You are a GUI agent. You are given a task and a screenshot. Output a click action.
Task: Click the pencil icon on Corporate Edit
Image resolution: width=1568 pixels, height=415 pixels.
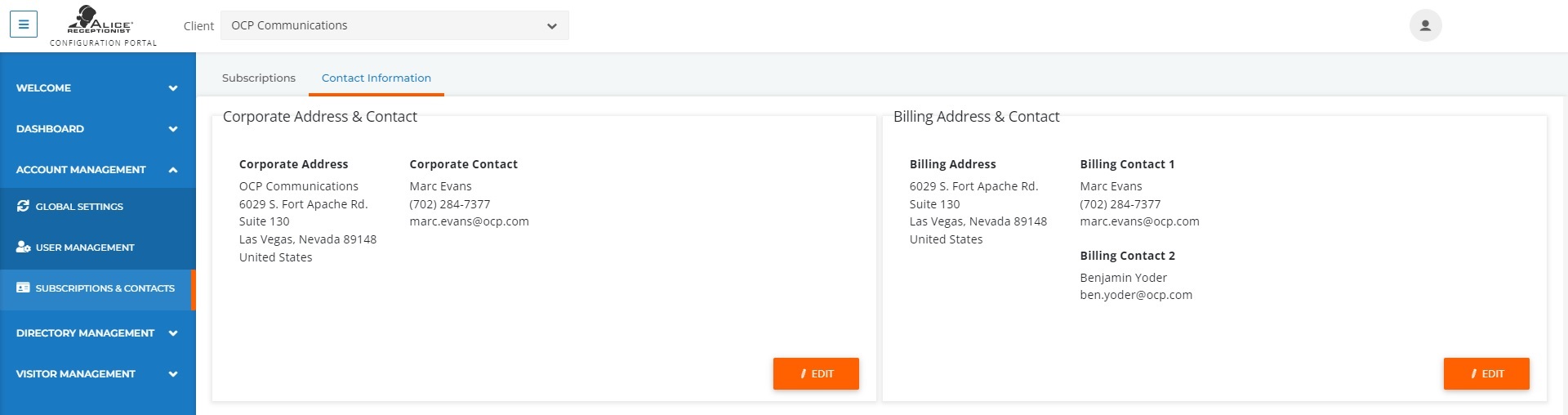click(x=804, y=374)
